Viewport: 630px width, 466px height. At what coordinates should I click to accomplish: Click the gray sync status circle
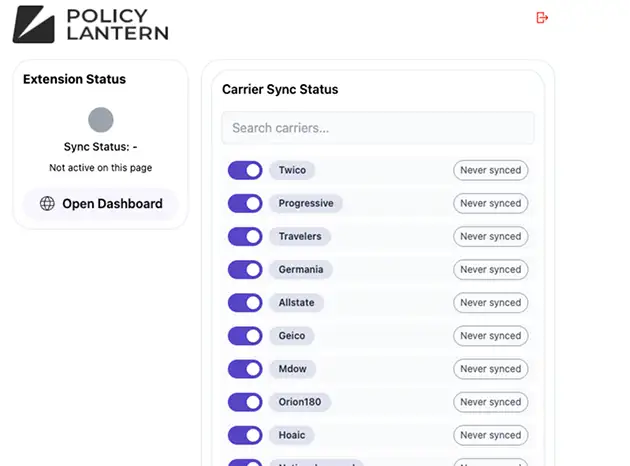pos(100,120)
